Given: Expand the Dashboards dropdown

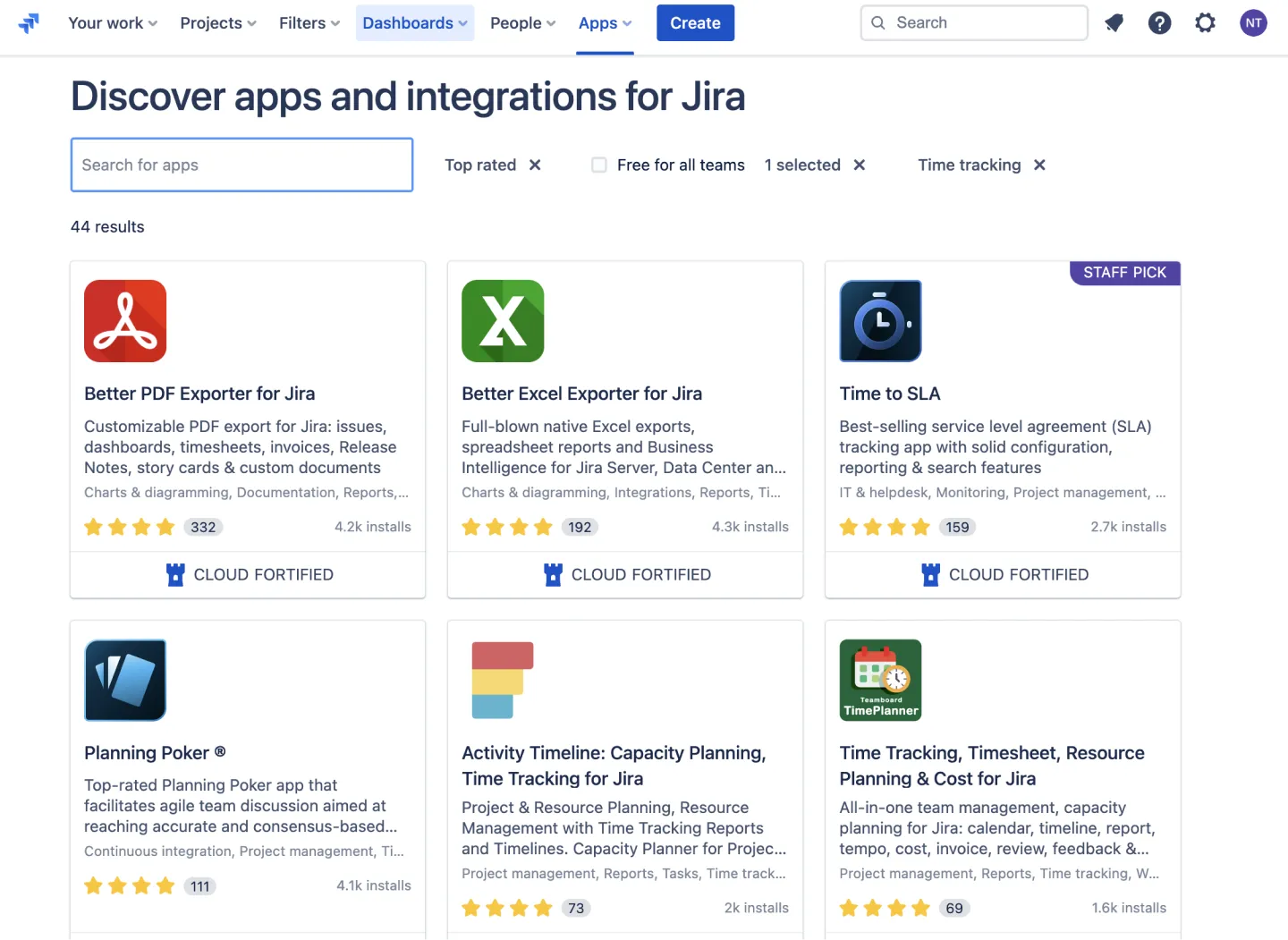Looking at the screenshot, I should pos(414,22).
